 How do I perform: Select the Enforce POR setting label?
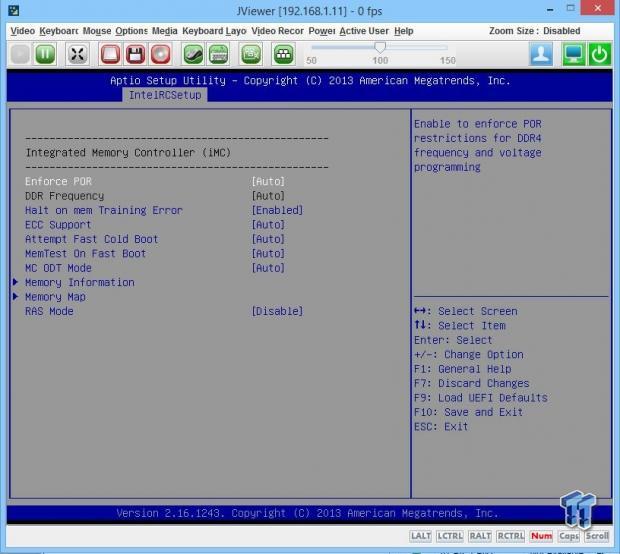click(58, 182)
